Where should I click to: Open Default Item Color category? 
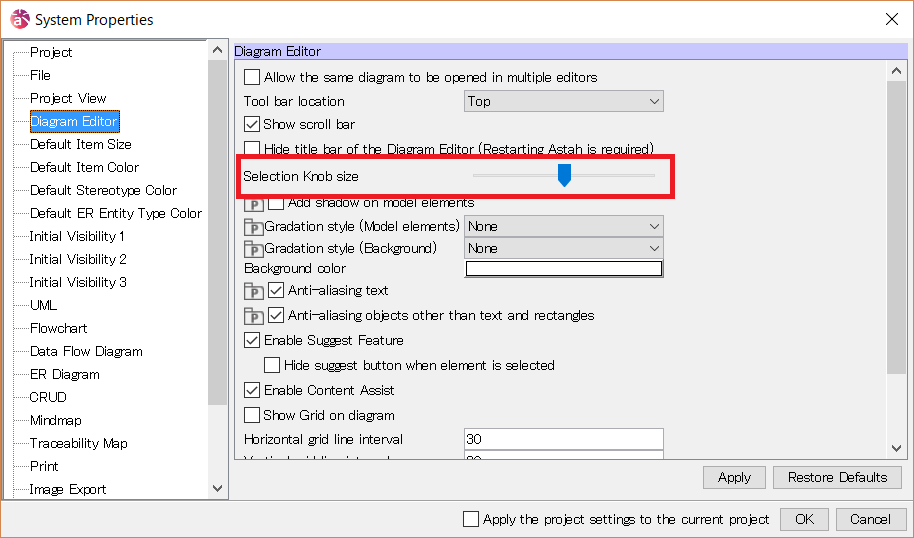point(84,167)
